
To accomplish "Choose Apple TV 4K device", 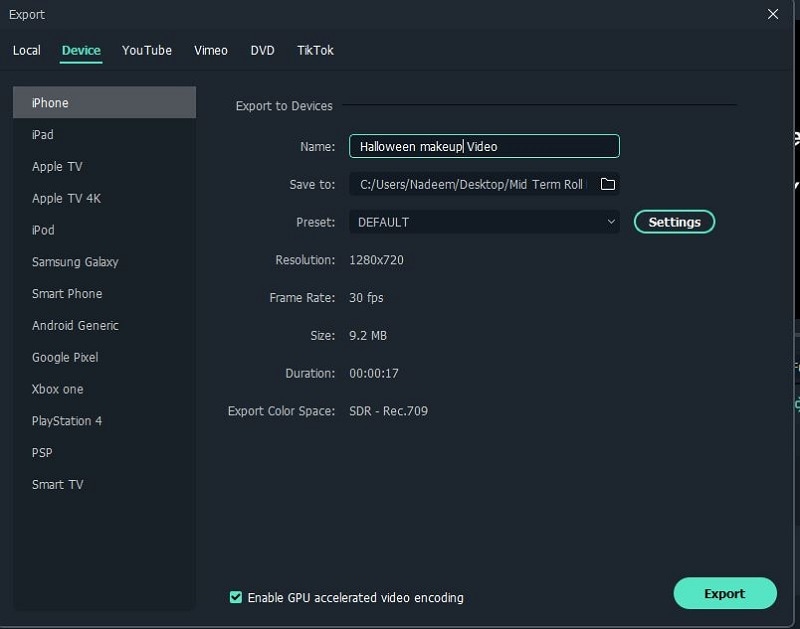I will [x=67, y=198].
